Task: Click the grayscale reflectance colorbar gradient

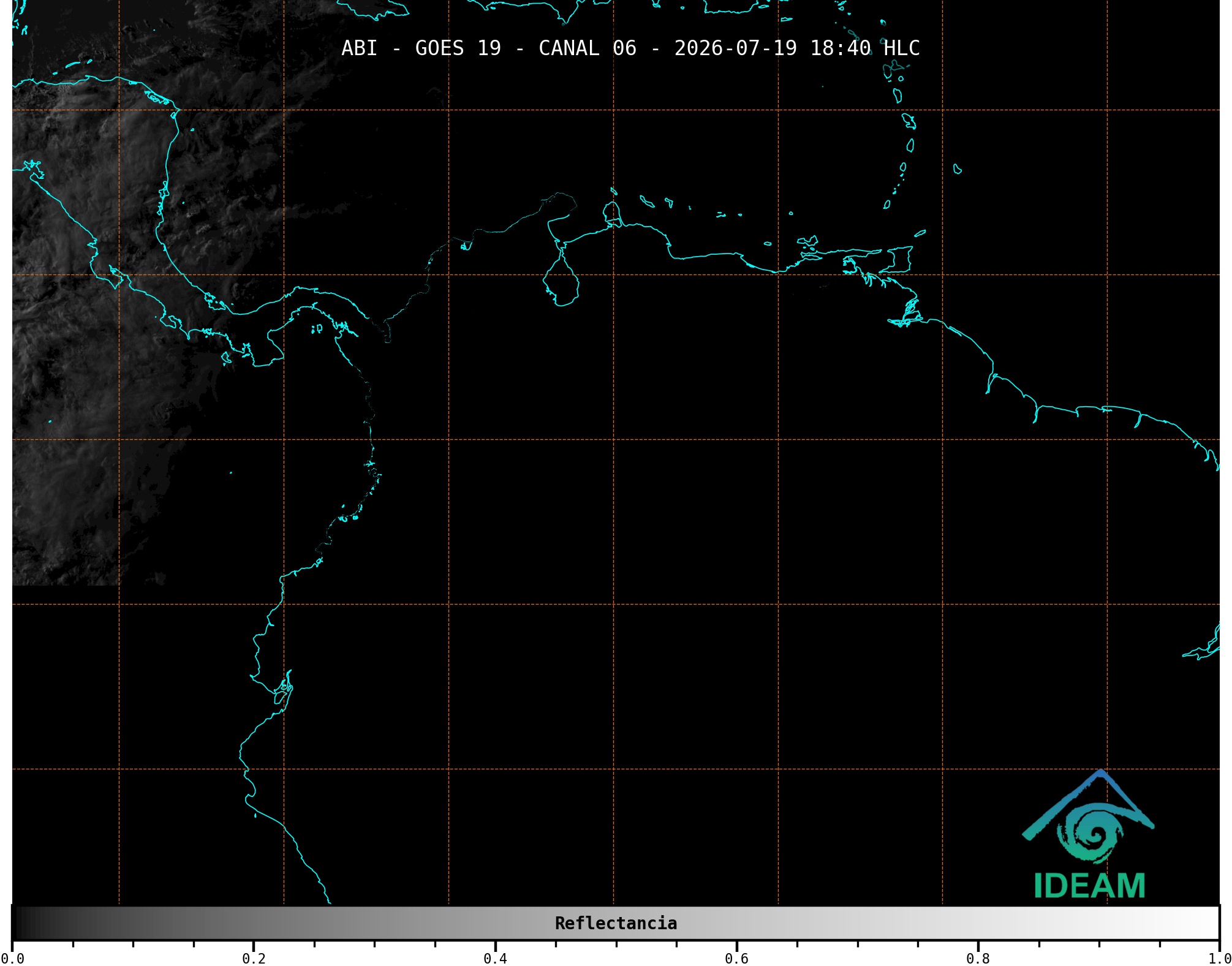Action: pyautogui.click(x=616, y=923)
